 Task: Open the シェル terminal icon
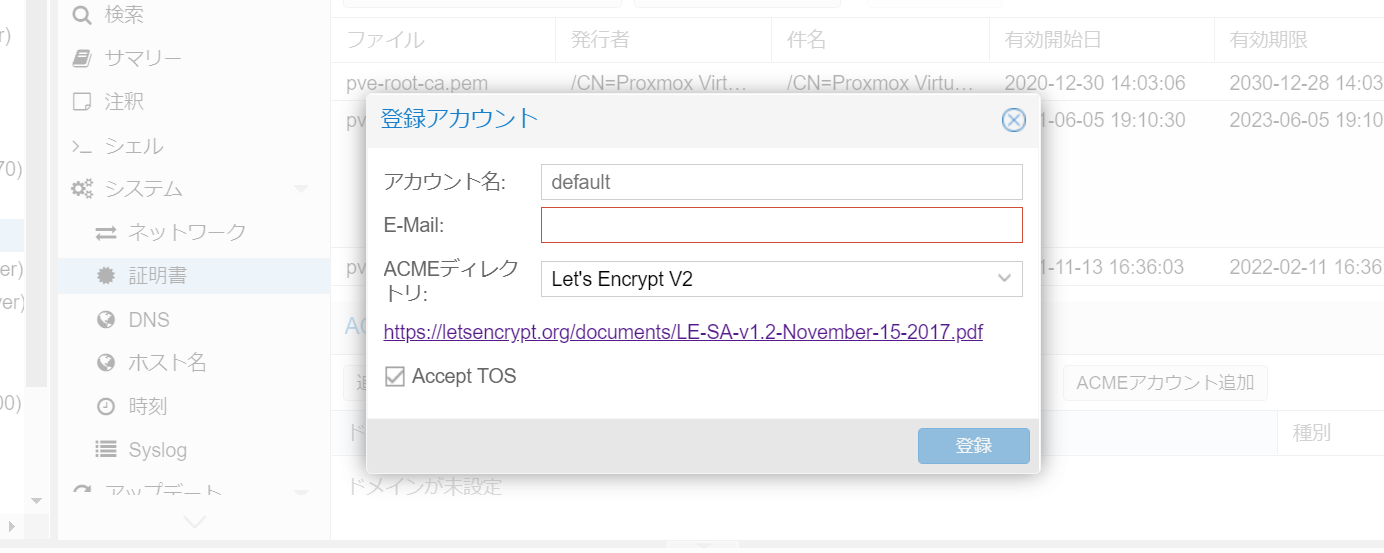coord(82,146)
